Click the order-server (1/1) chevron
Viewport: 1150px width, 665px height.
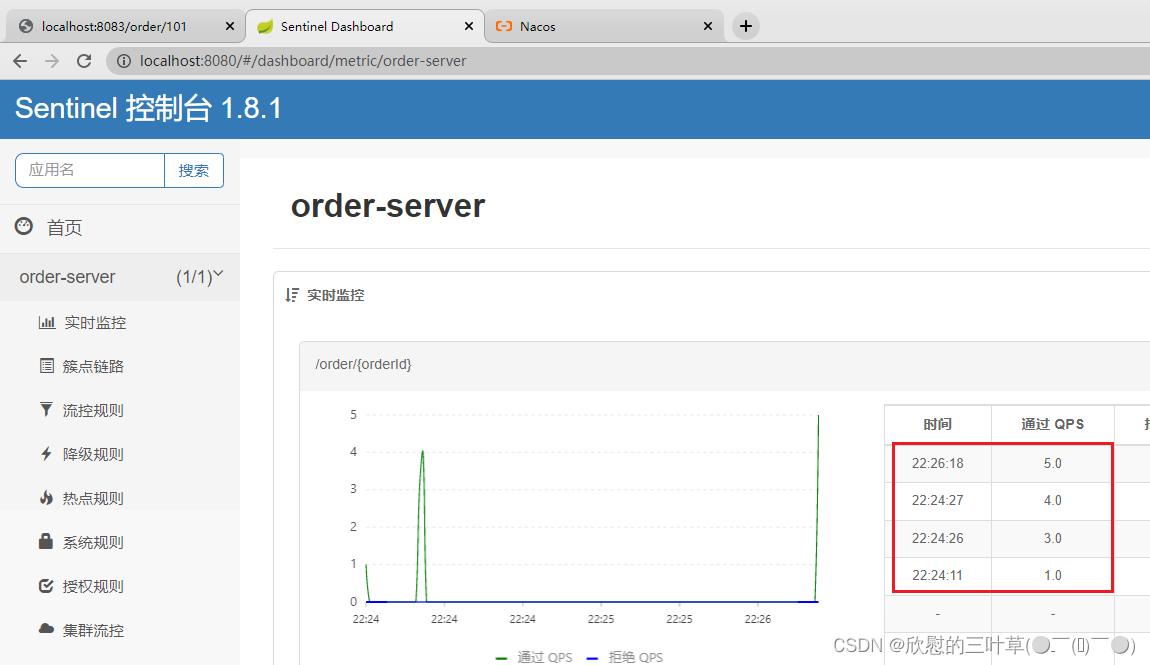(x=218, y=274)
